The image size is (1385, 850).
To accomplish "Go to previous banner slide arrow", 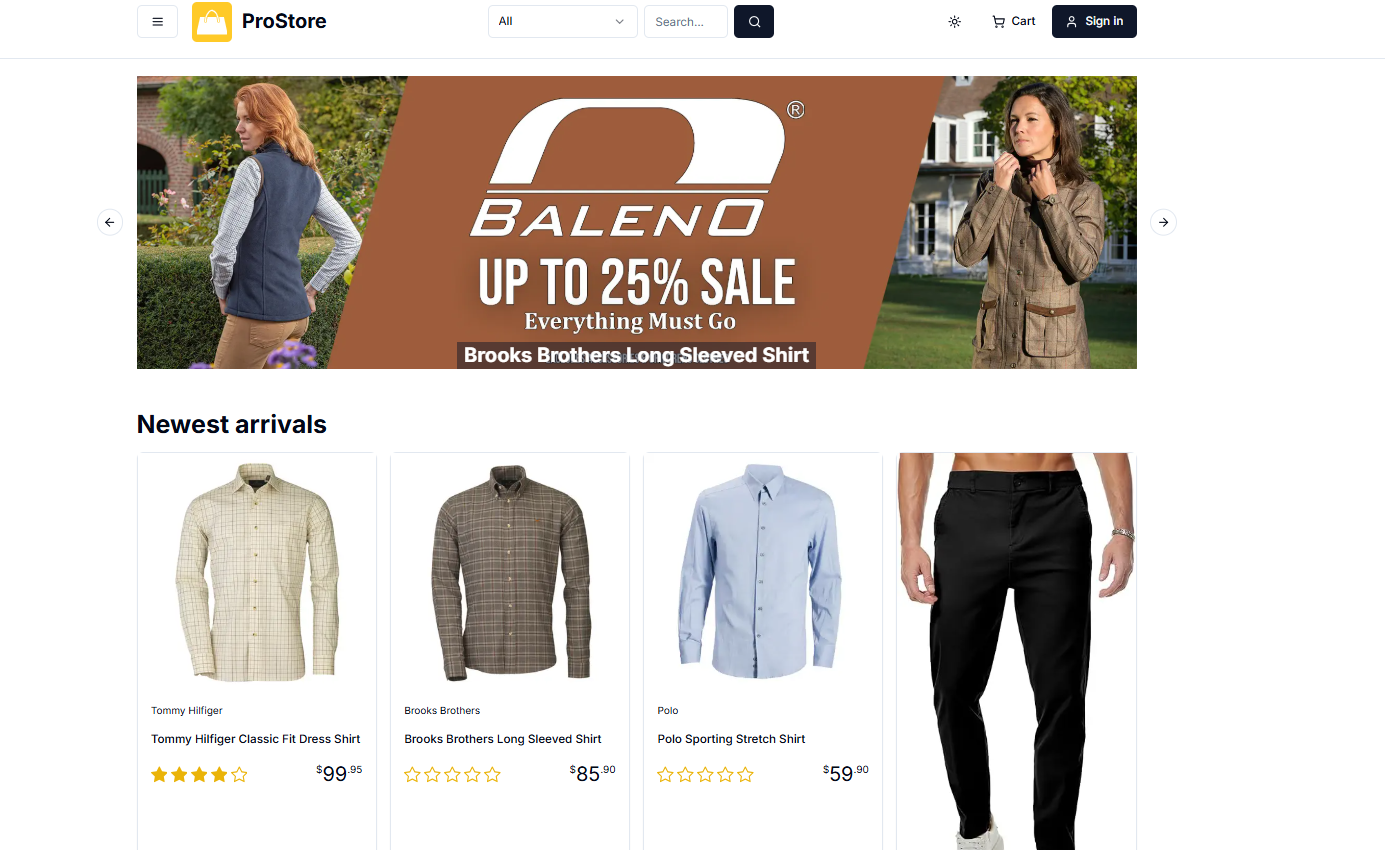I will click(110, 222).
